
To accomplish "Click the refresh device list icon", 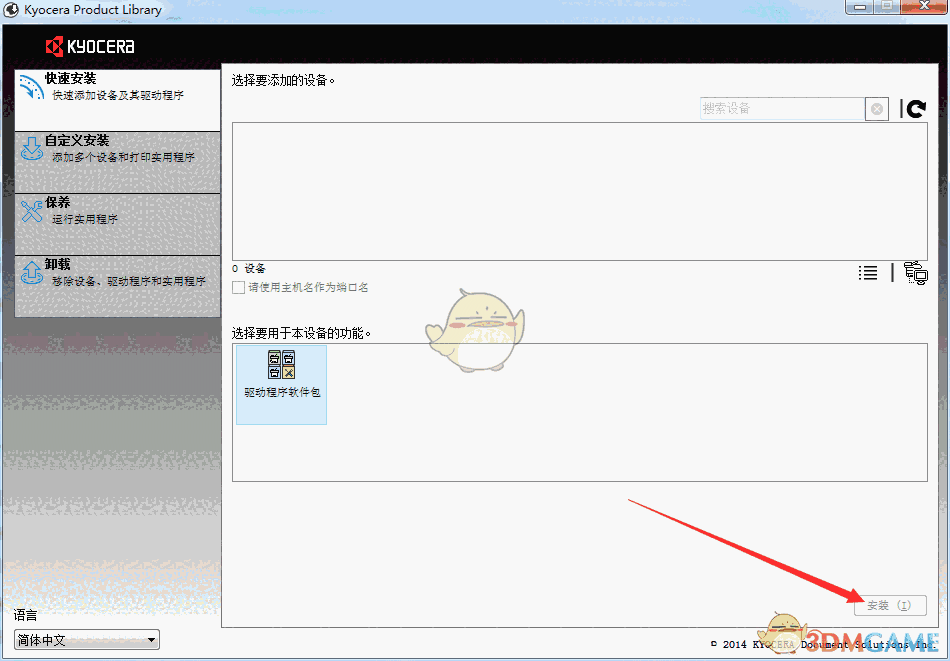I will click(917, 109).
